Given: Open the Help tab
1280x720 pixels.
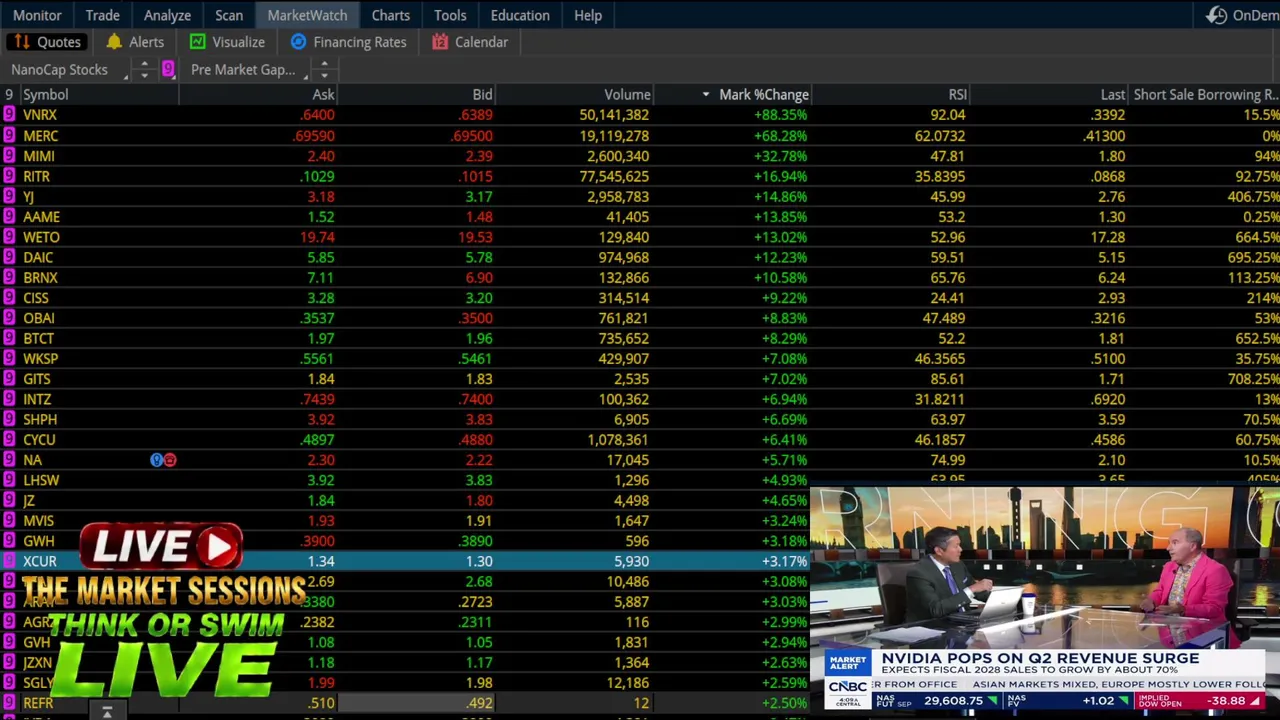Looking at the screenshot, I should pos(588,15).
